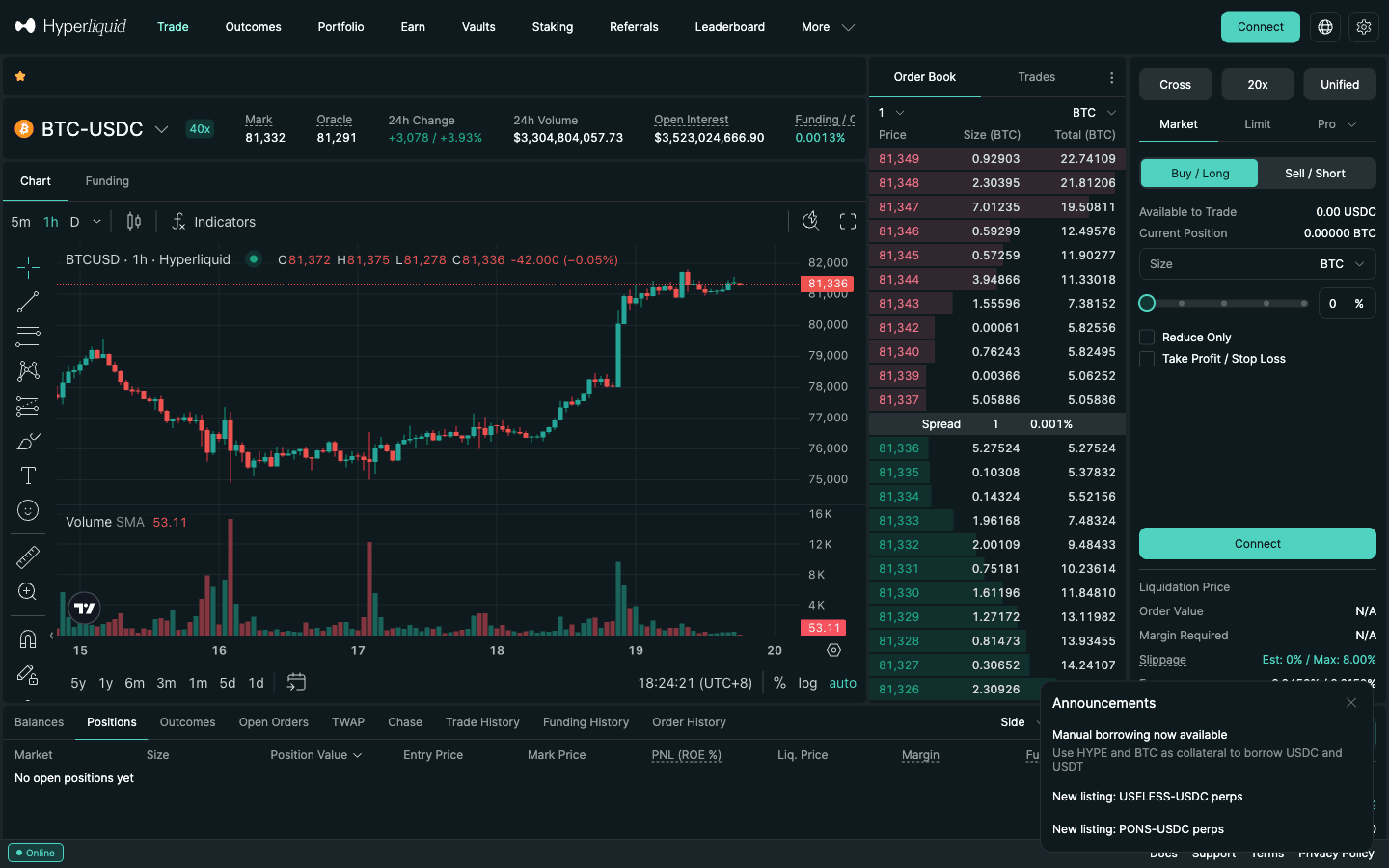Select the crosshair cursor tool
The width and height of the screenshot is (1389, 868).
coord(28,267)
